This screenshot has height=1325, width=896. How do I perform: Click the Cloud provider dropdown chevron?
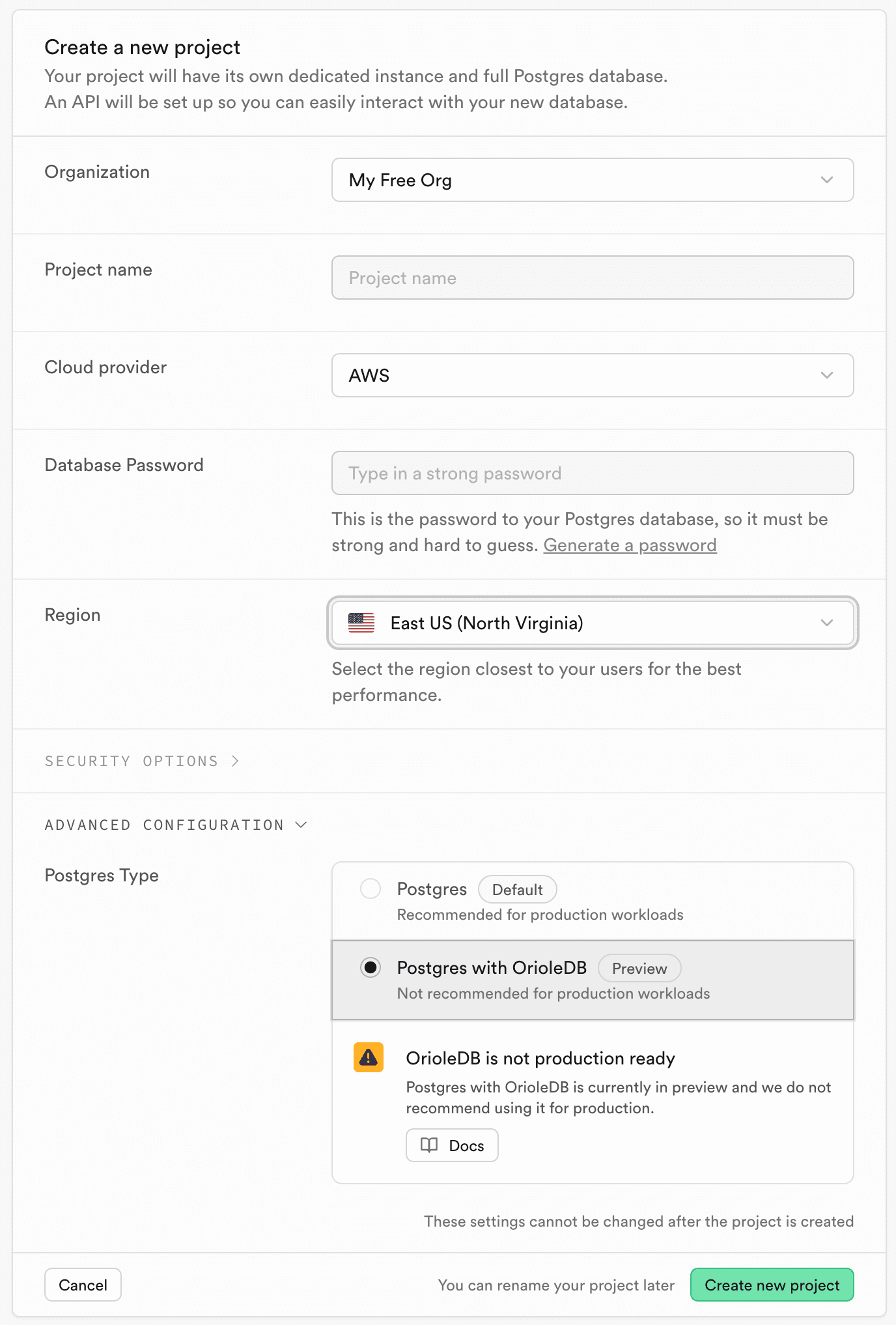click(827, 375)
